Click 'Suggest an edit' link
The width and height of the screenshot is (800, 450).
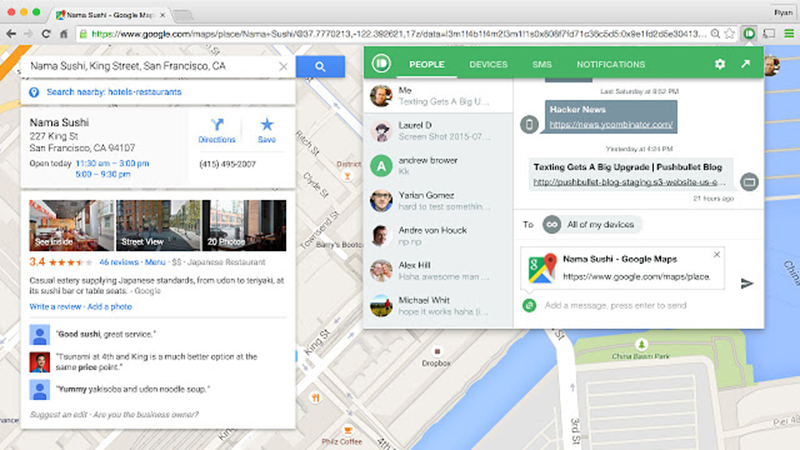[58, 414]
